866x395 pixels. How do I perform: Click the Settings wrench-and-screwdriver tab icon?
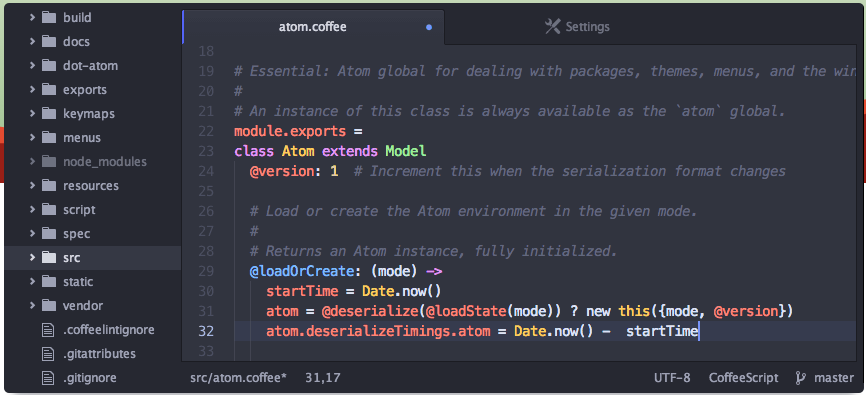click(552, 27)
